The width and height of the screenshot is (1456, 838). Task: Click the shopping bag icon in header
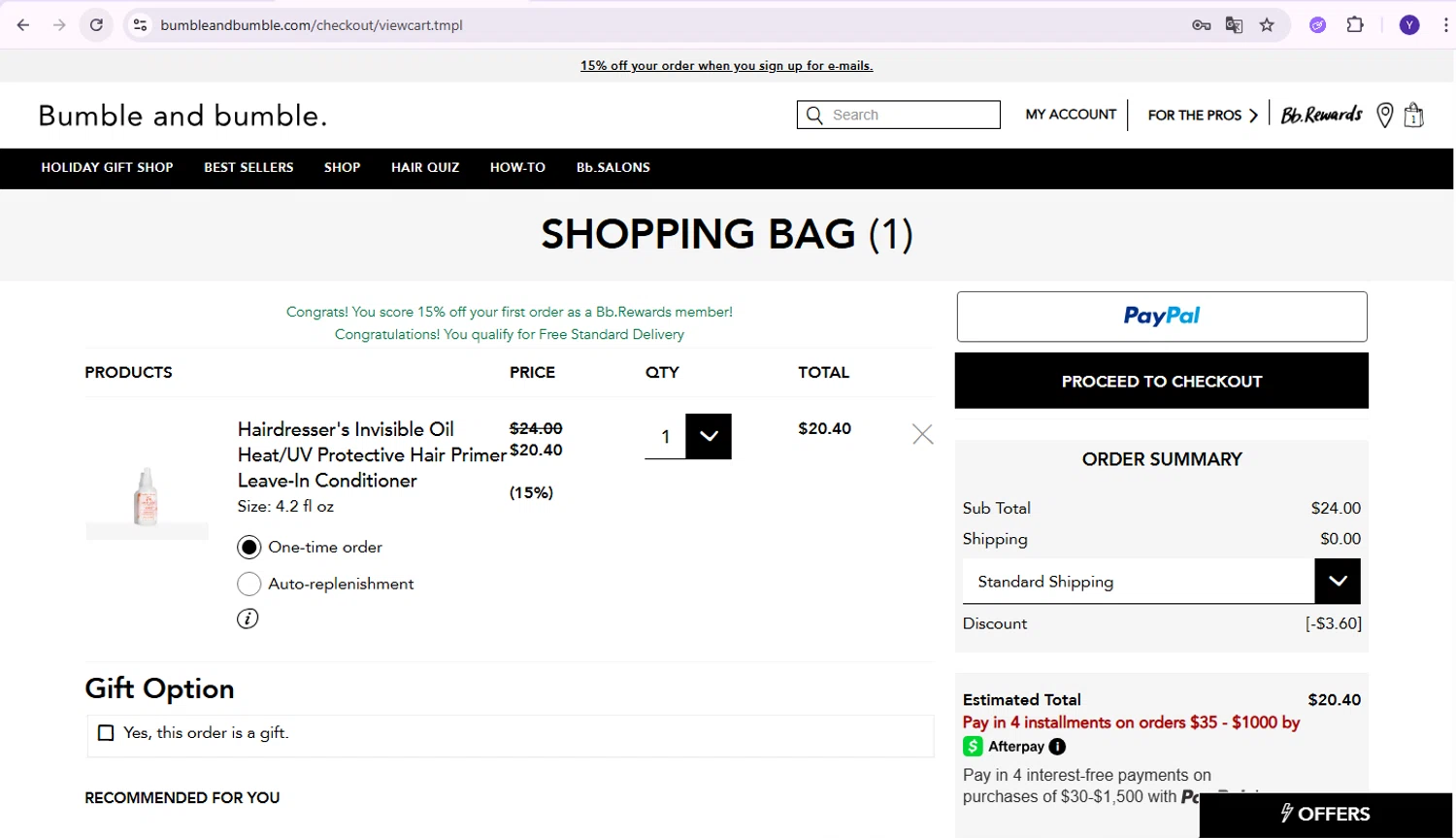tap(1413, 116)
